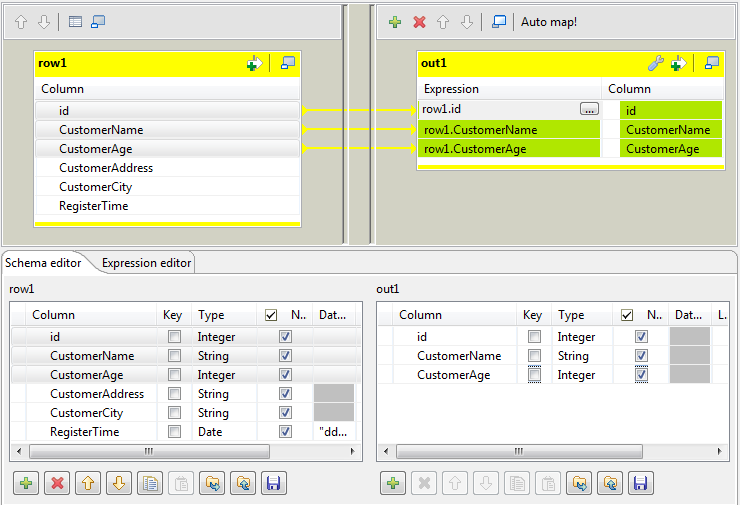Click the row1 schema horizontal scrollbar

click(150, 452)
